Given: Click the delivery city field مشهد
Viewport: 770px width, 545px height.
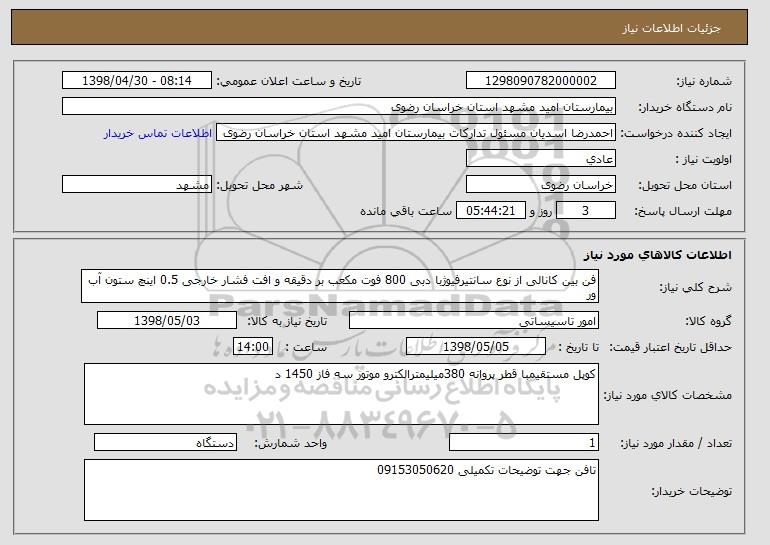Looking at the screenshot, I should (137, 185).
